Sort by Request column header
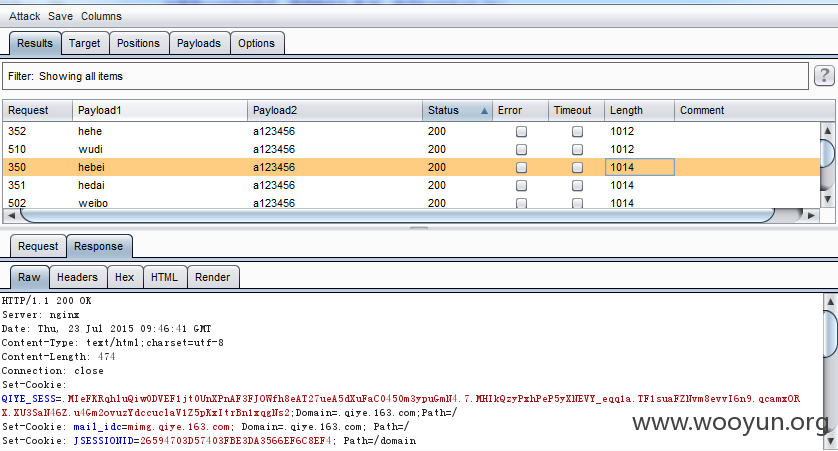838x451 pixels. [x=37, y=110]
